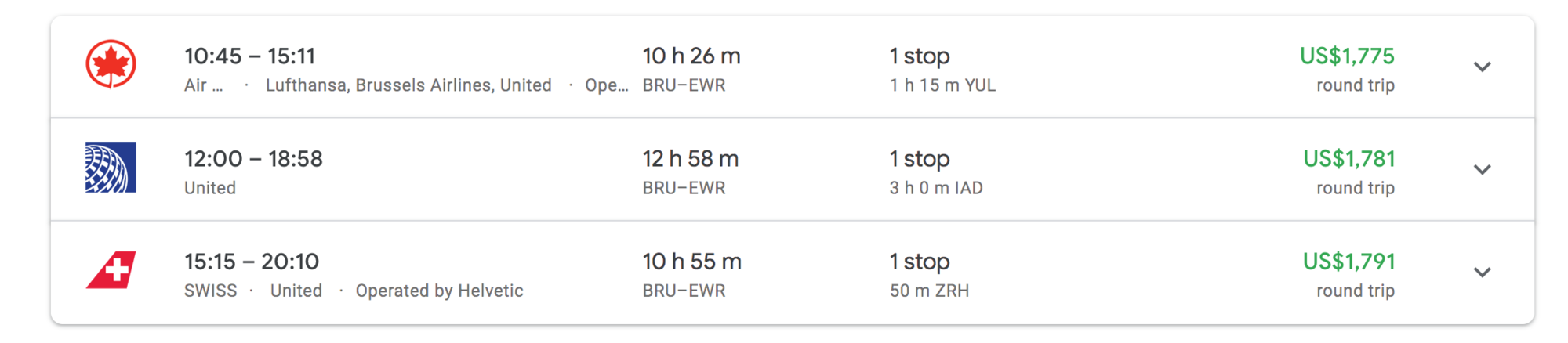Select the 15:15 – 20:10 flight time
The image size is (1568, 343).
click(x=251, y=262)
